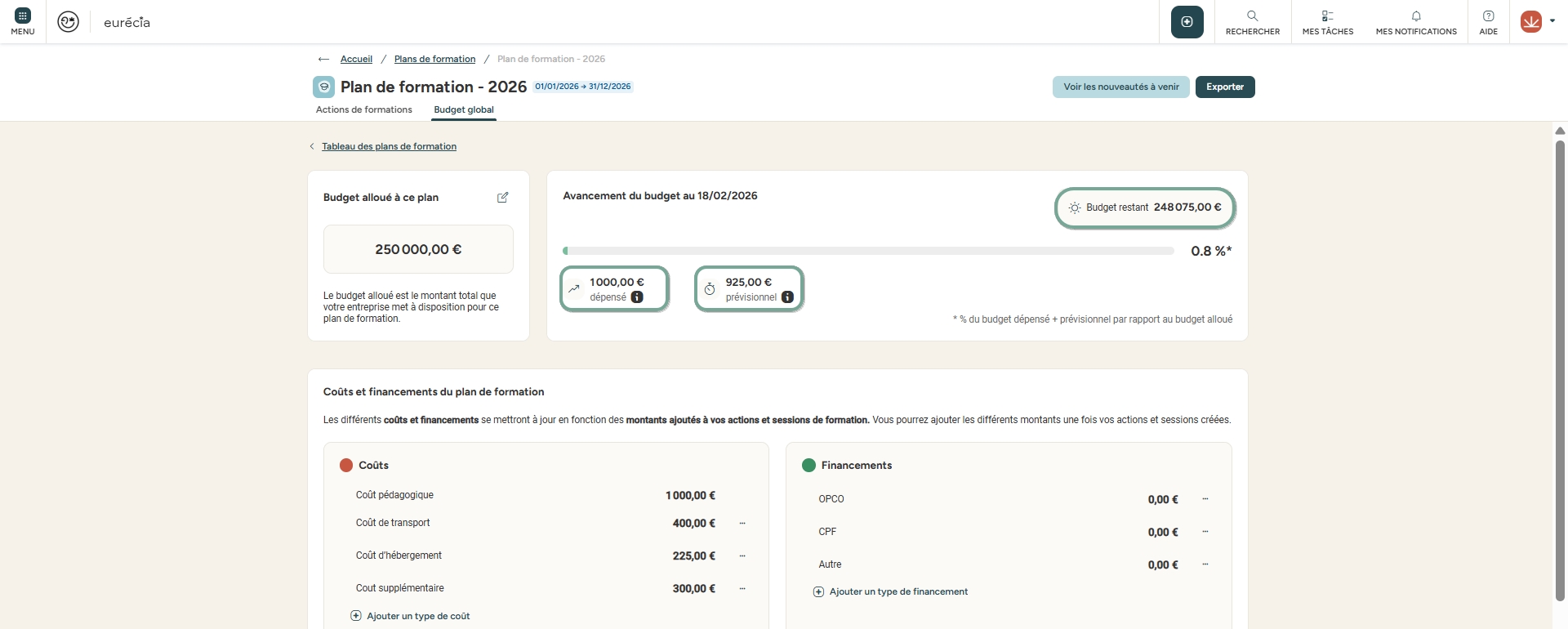Open options menu for Coût d'hébergement

(742, 556)
